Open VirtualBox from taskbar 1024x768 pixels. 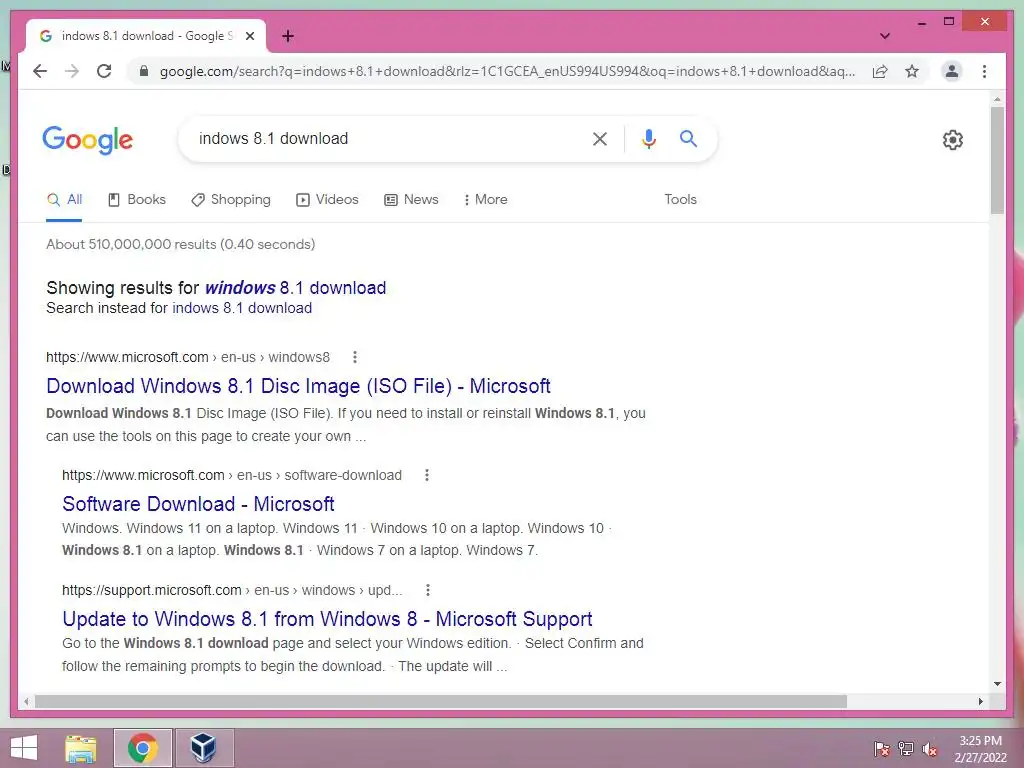click(204, 748)
